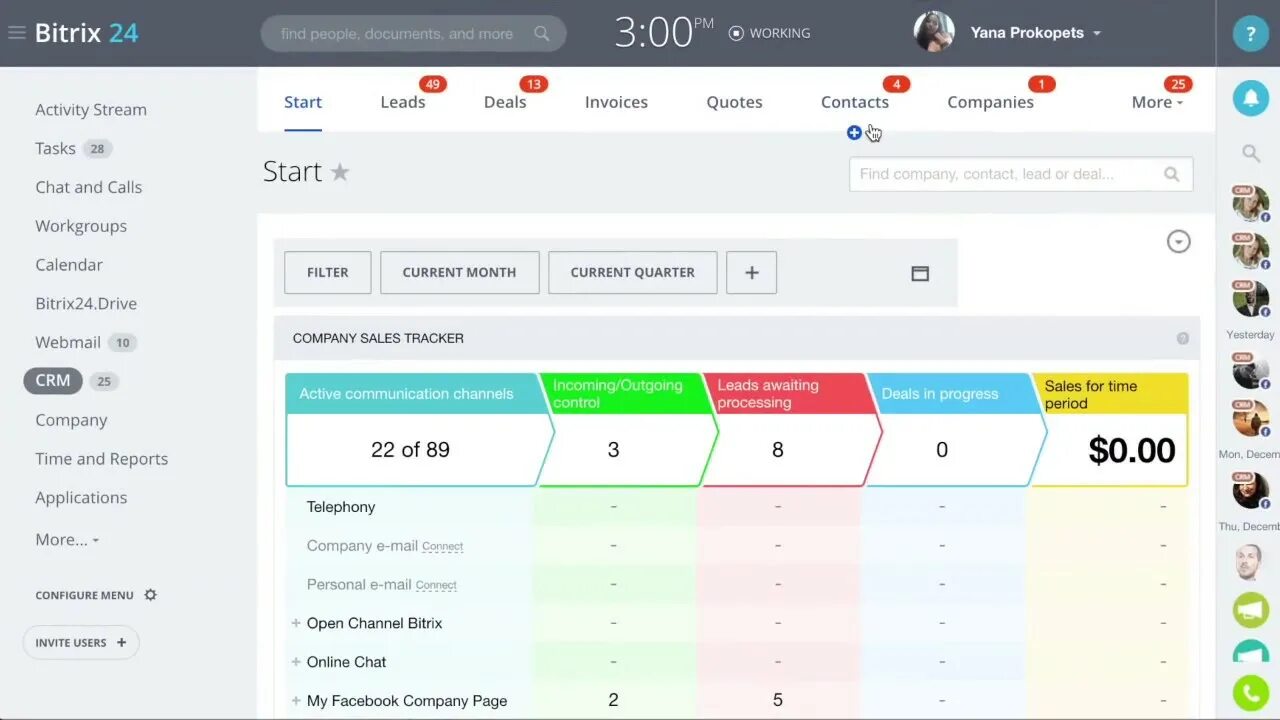Click the 3:00 PM clock display
The height and width of the screenshot is (720, 1280).
pos(664,33)
